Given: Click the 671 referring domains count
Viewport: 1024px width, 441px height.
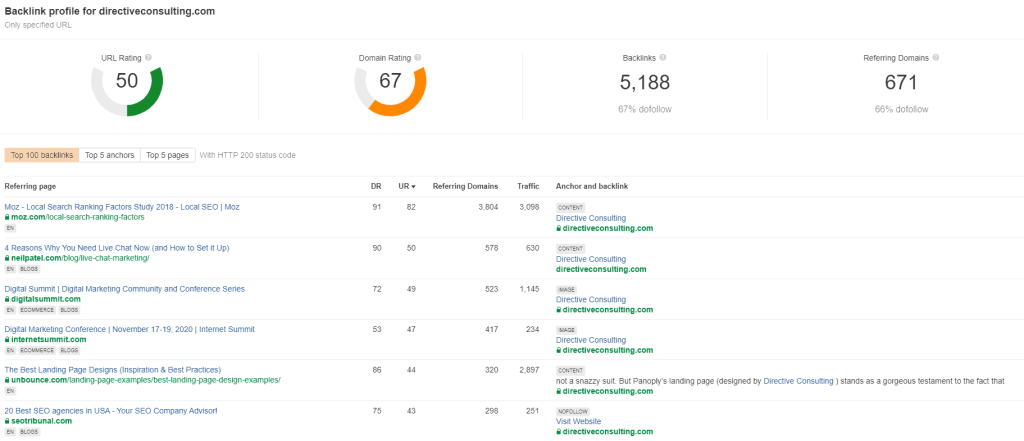Looking at the screenshot, I should pyautogui.click(x=901, y=82).
